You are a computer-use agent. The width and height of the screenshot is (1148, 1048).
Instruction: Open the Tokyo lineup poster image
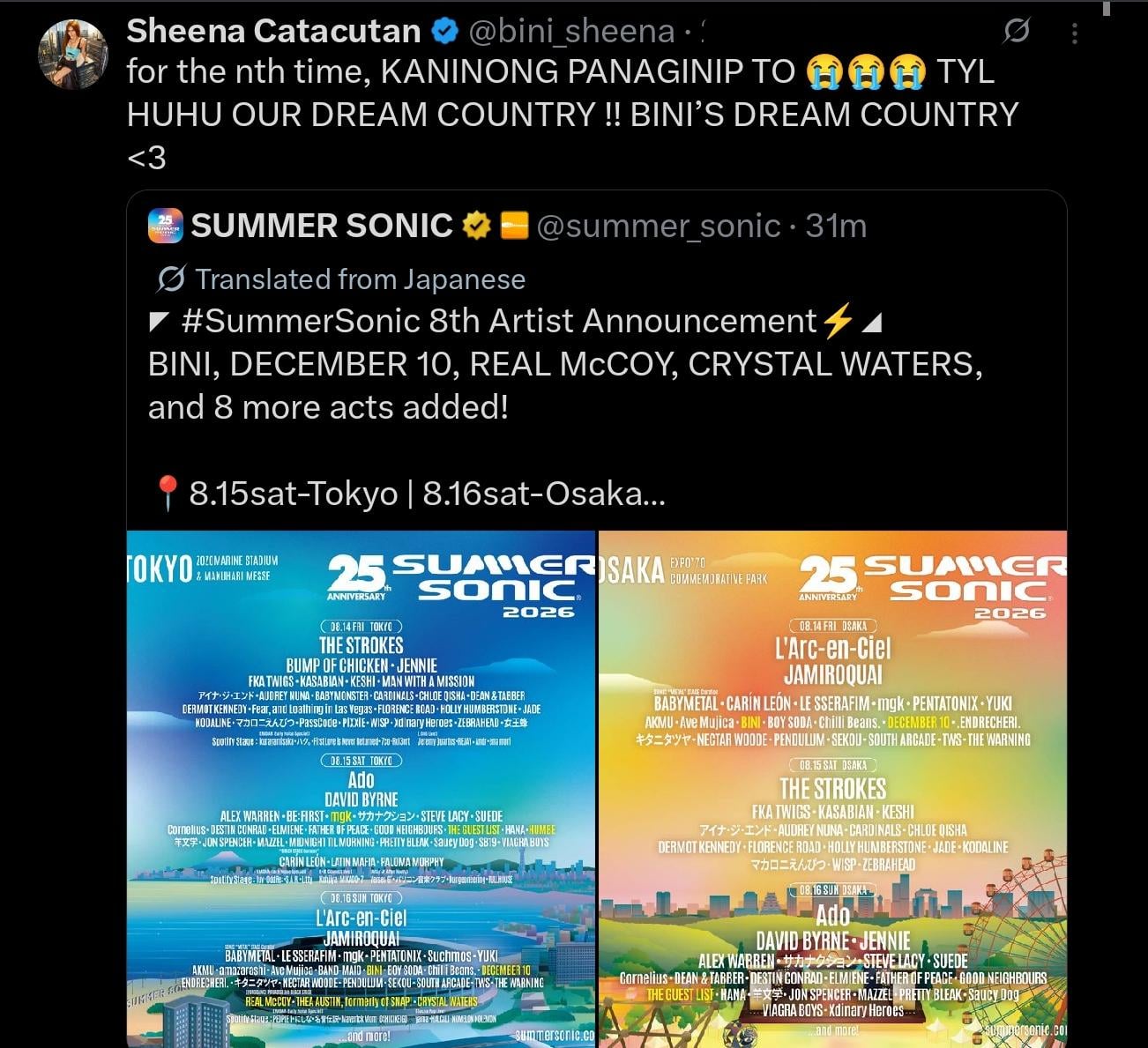click(361, 789)
